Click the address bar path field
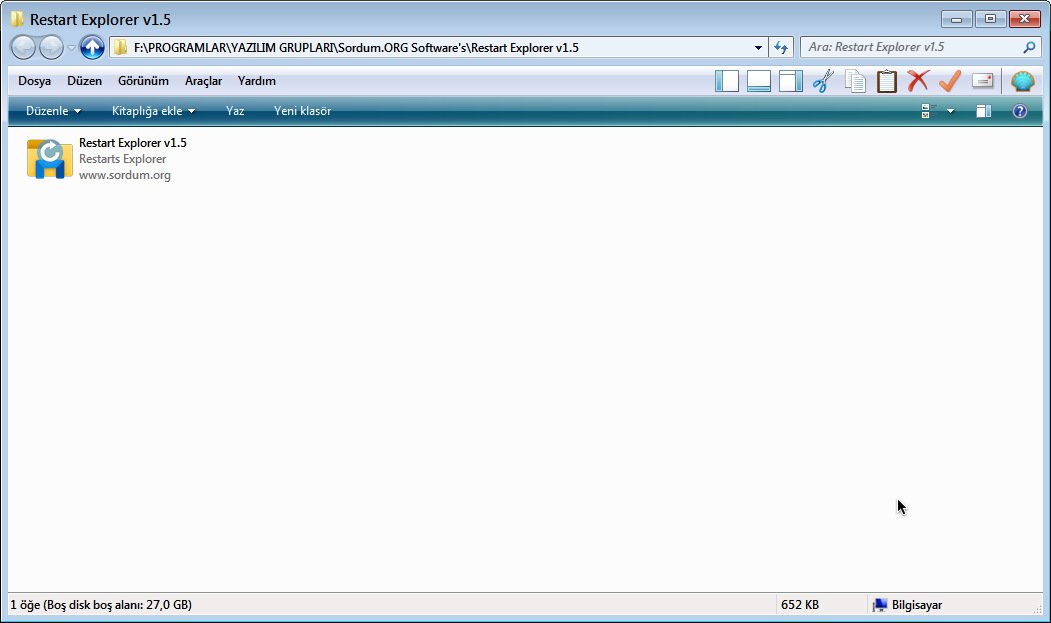The height and width of the screenshot is (623, 1051). pos(439,48)
